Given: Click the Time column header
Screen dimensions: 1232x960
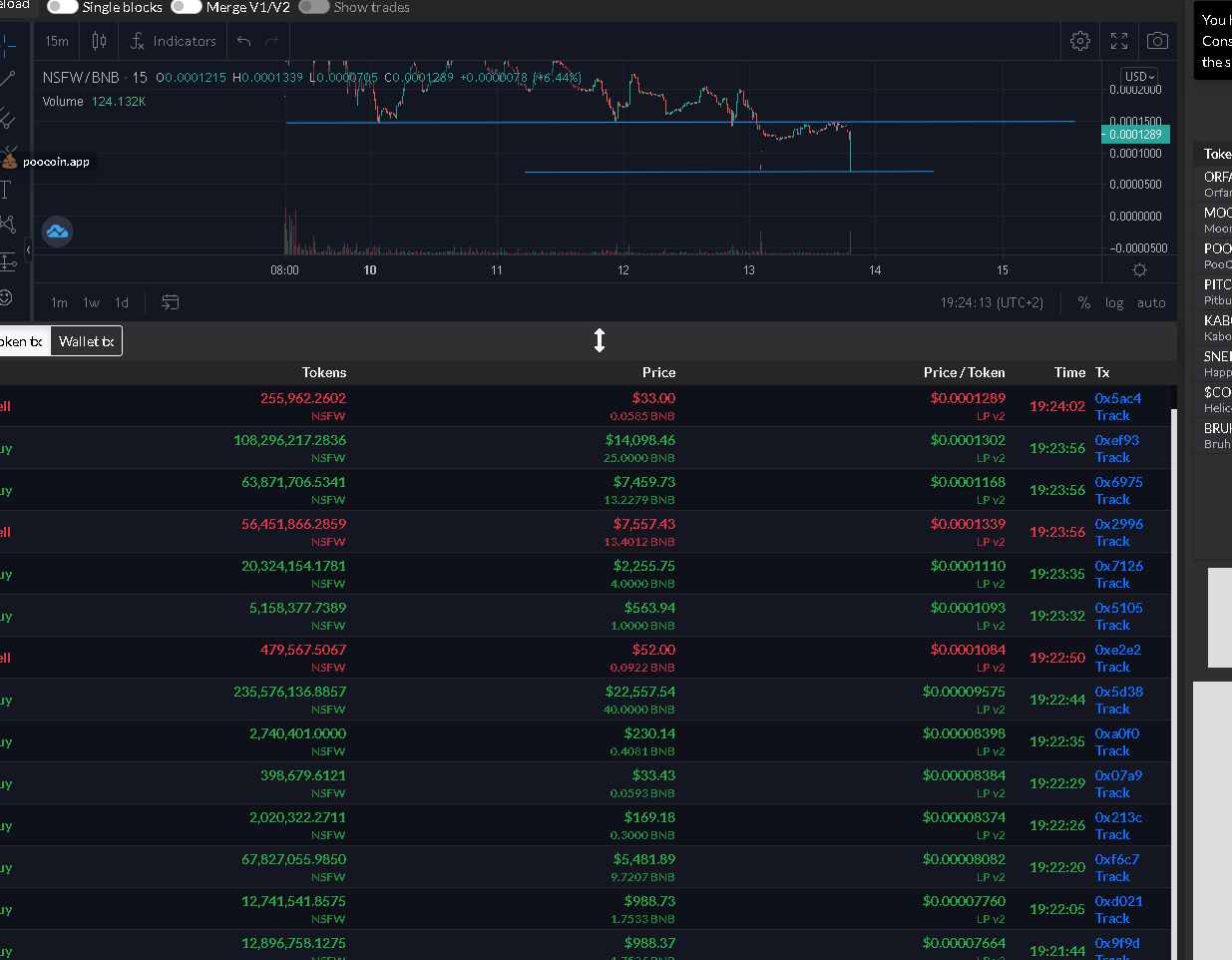Looking at the screenshot, I should coord(1069,372).
